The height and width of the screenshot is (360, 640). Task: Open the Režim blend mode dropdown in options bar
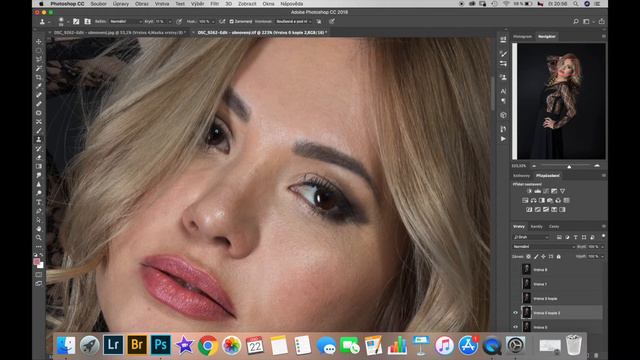pyautogui.click(x=126, y=21)
